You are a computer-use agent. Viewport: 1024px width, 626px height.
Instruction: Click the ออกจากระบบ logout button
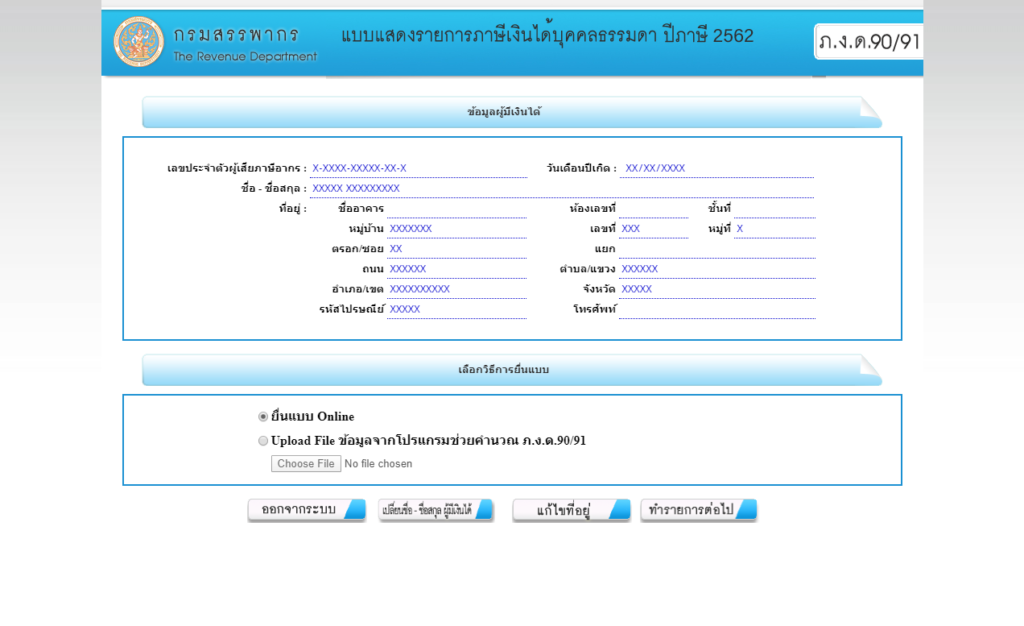(306, 510)
